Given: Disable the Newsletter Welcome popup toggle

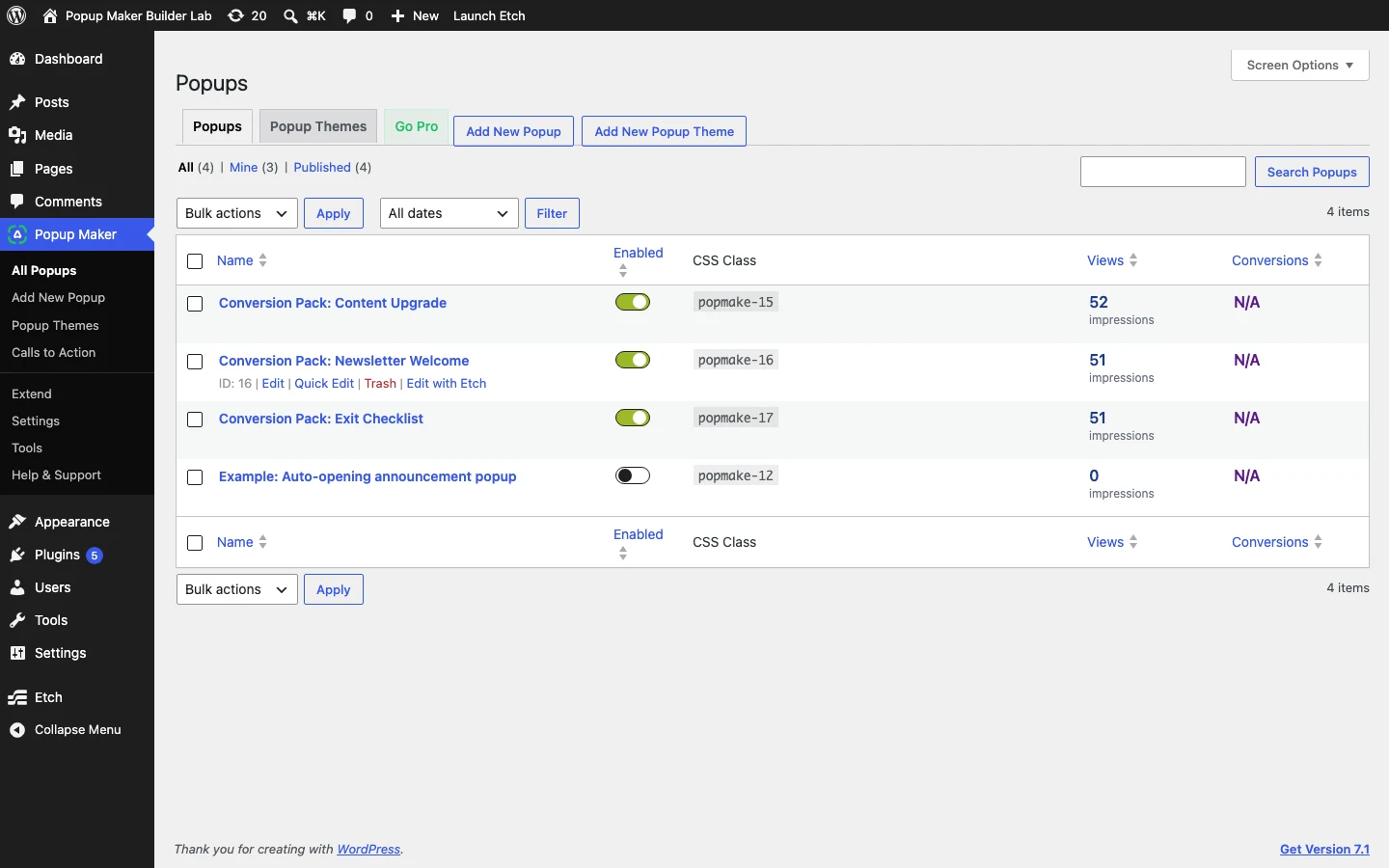Looking at the screenshot, I should [633, 360].
